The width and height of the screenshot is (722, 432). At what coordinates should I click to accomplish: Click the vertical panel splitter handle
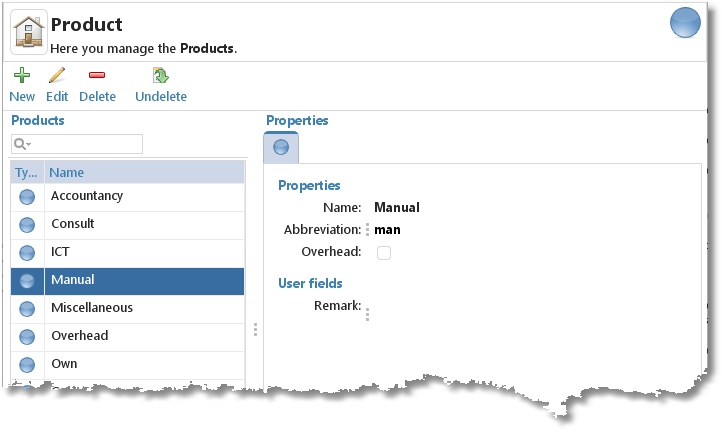(256, 329)
